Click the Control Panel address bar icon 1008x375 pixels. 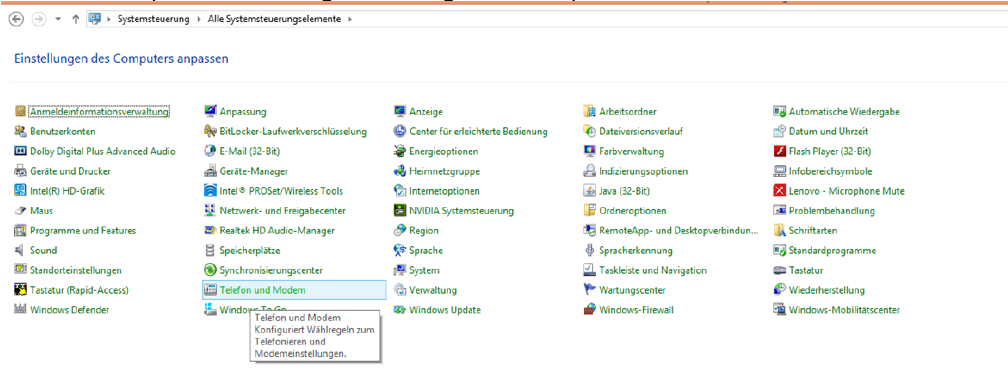[x=95, y=19]
